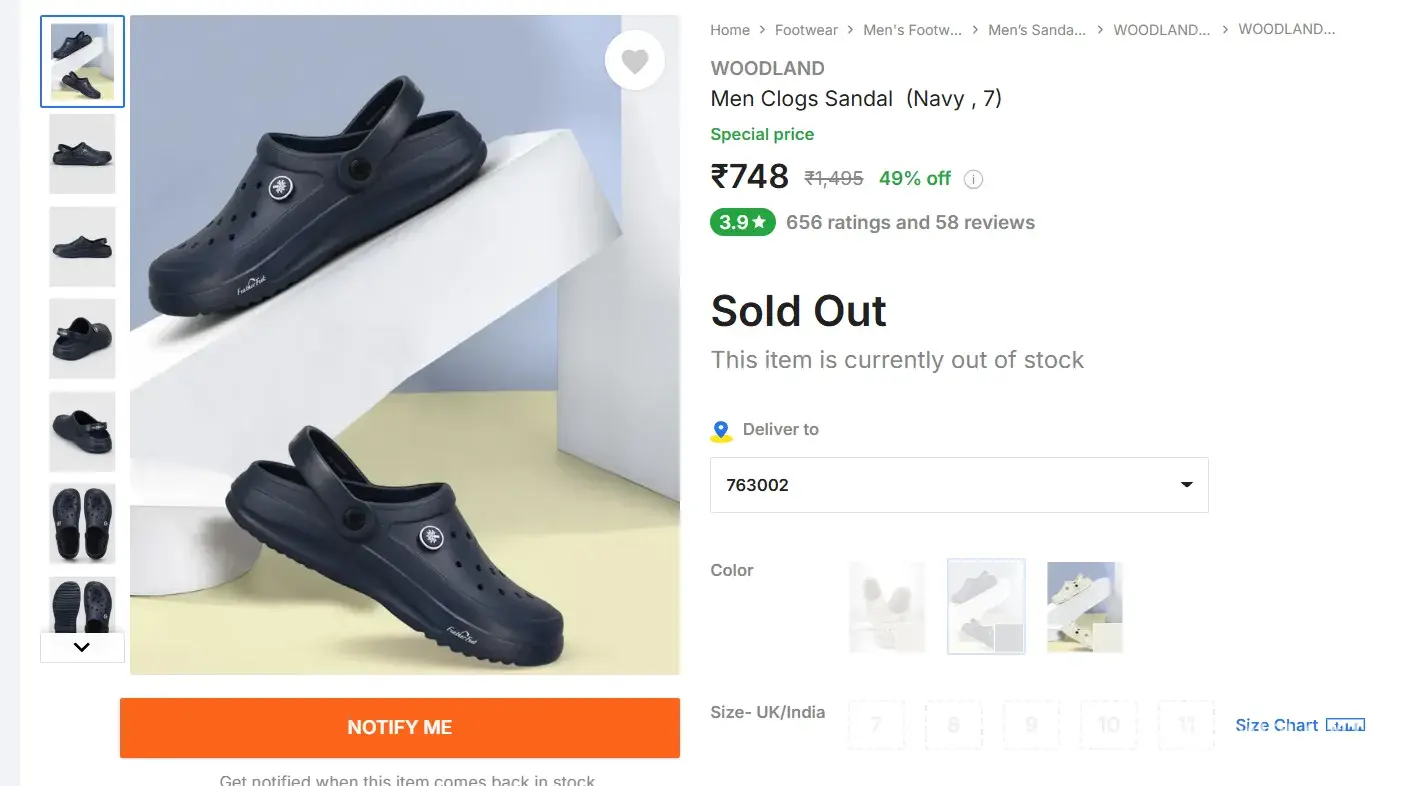The width and height of the screenshot is (1428, 786).
Task: Select size 11 option
Action: point(1186,724)
